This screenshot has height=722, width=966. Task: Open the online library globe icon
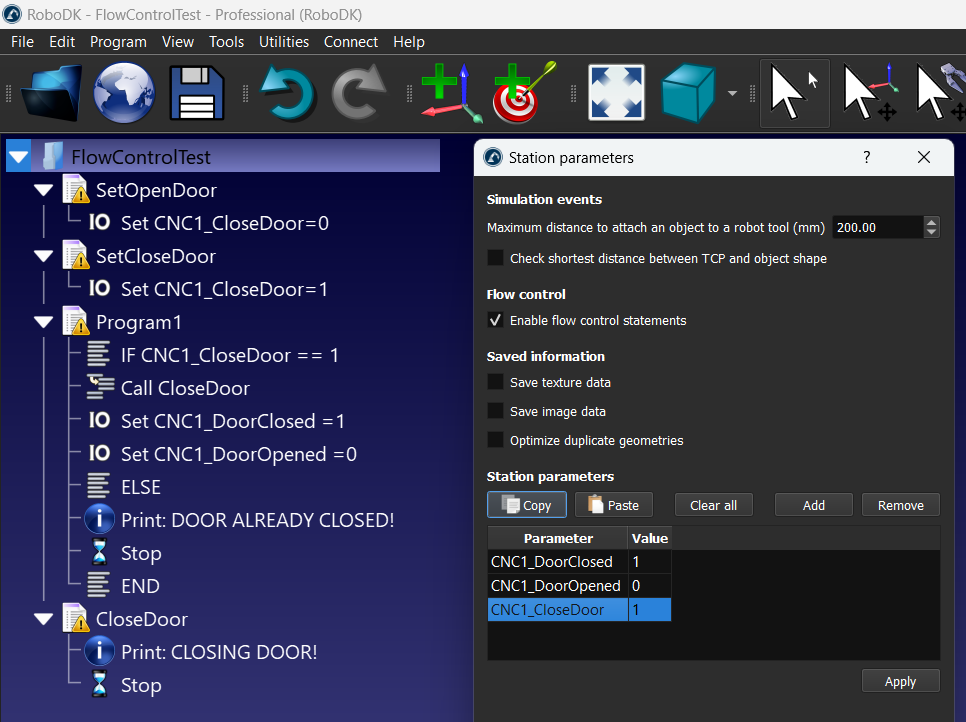click(124, 93)
